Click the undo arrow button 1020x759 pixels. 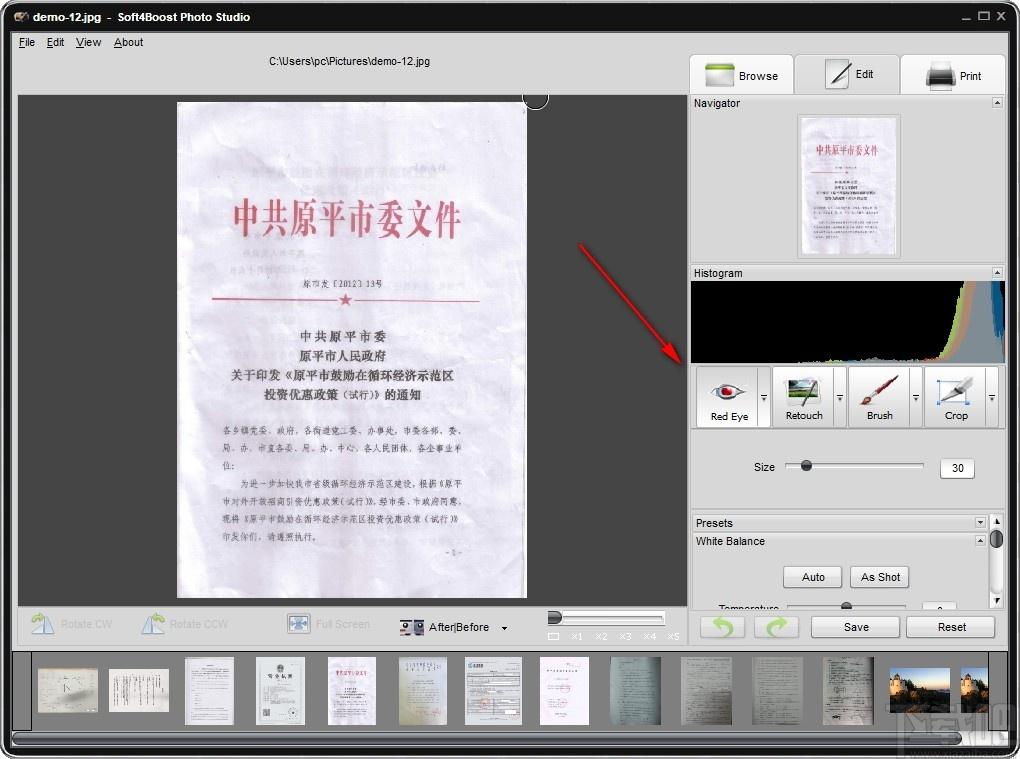pos(723,627)
